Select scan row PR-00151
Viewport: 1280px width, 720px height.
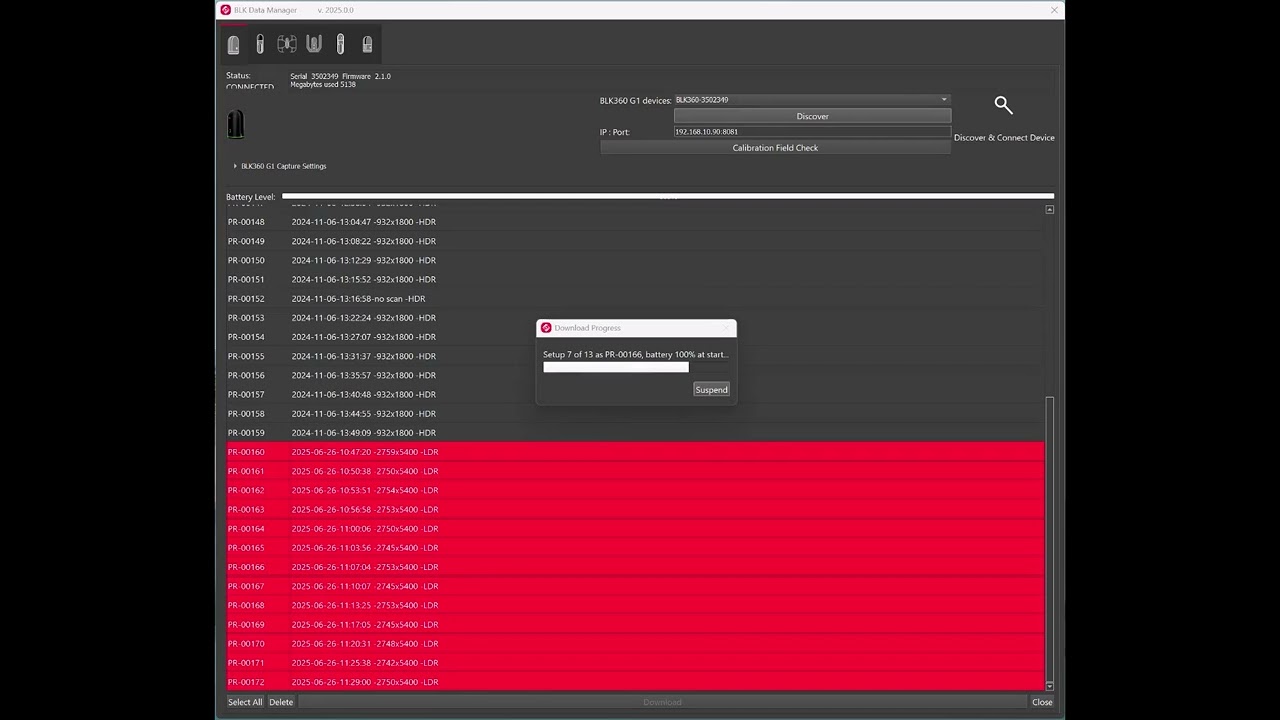(x=635, y=279)
